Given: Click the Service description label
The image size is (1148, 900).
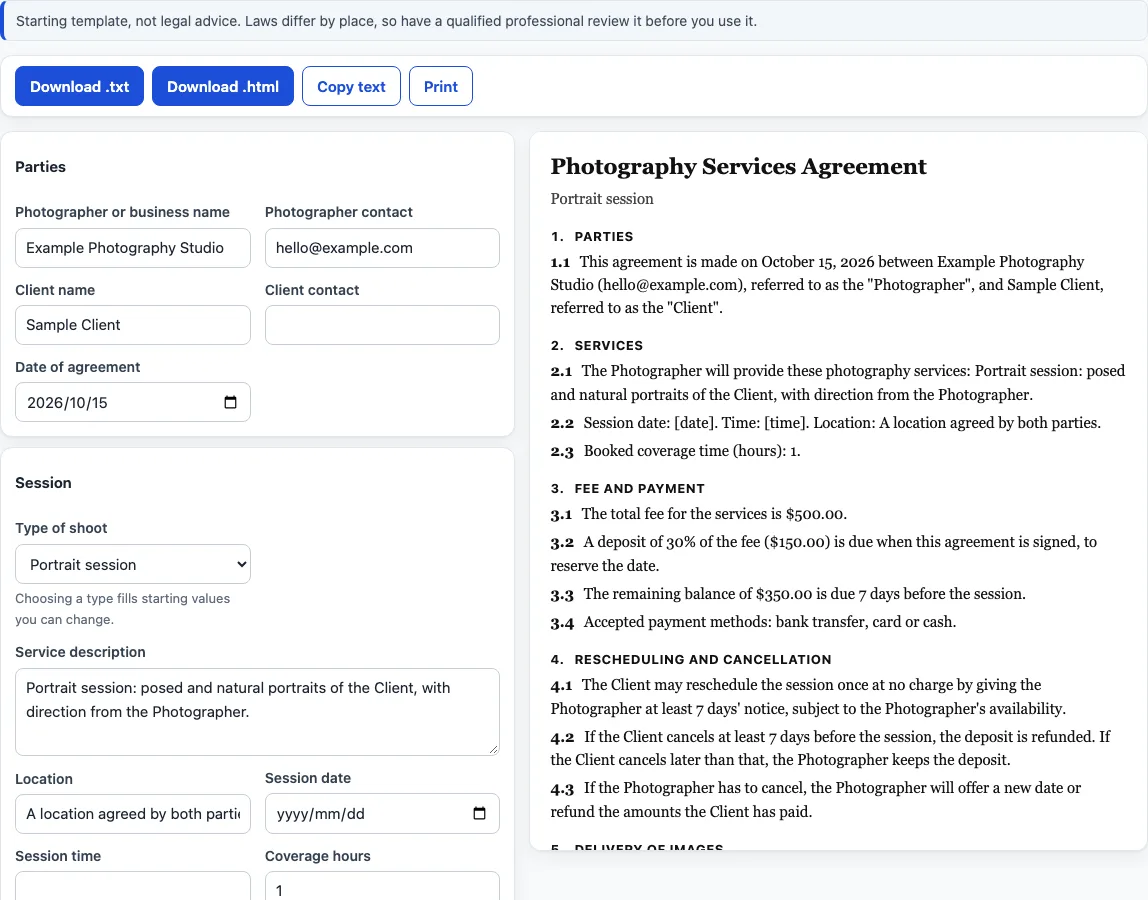Looking at the screenshot, I should [81, 652].
